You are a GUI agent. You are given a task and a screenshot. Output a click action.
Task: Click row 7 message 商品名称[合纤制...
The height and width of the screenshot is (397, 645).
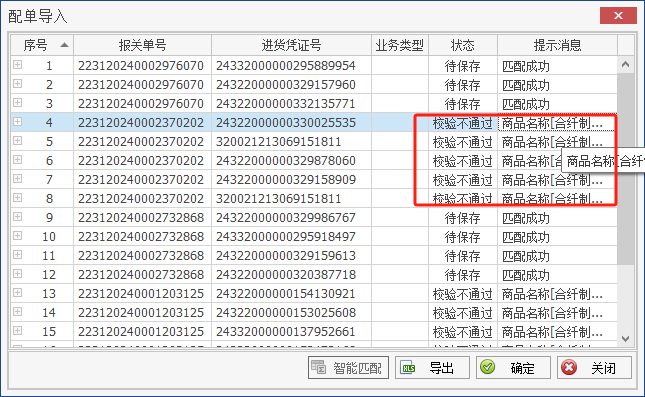[557, 180]
